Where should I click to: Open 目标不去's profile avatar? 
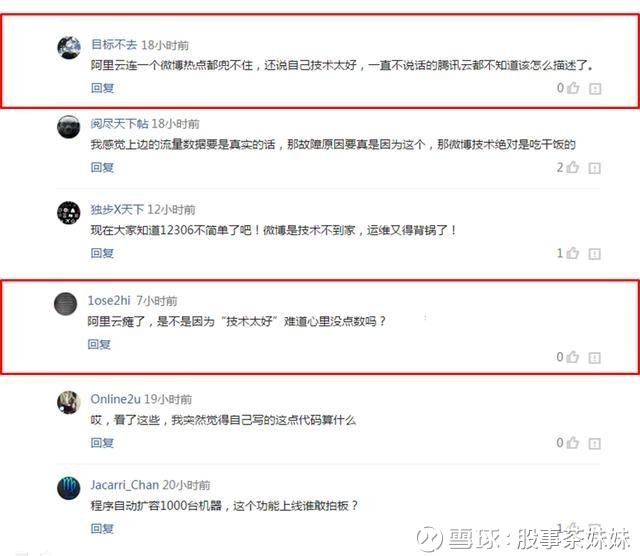pyautogui.click(x=69, y=47)
